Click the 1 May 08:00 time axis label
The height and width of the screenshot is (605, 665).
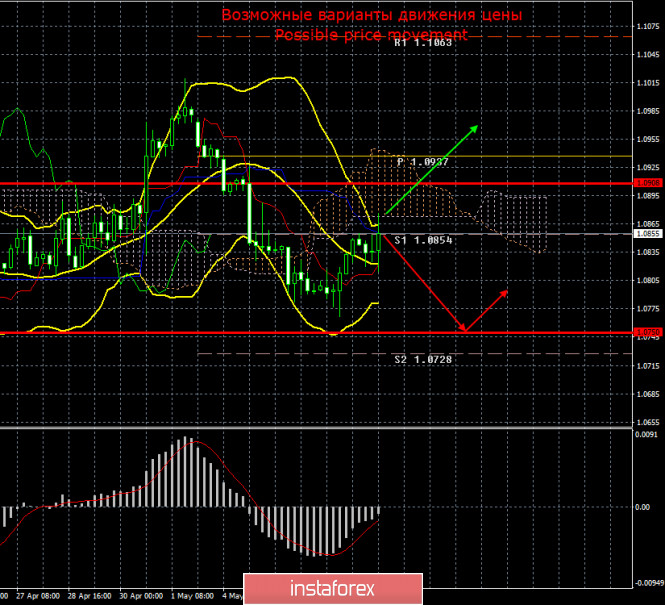[193, 596]
